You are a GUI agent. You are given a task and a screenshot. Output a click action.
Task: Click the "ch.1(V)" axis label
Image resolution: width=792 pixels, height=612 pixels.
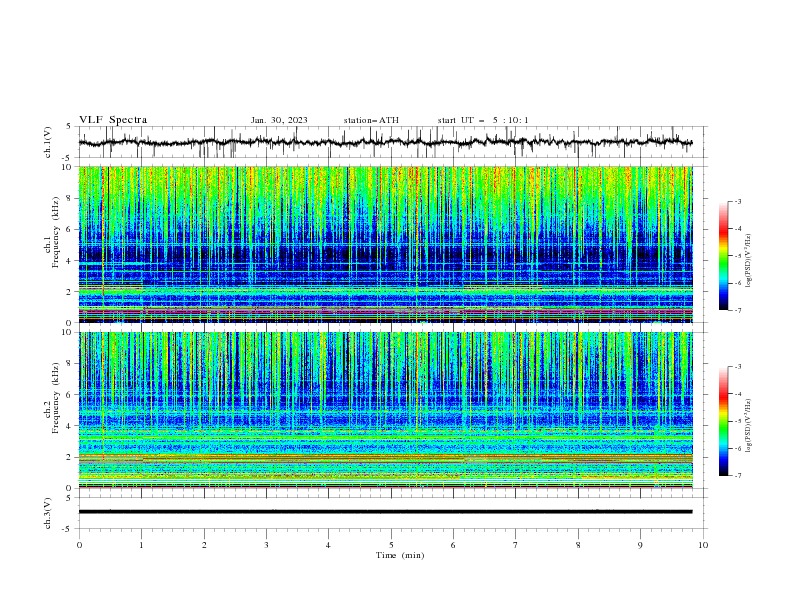click(48, 142)
